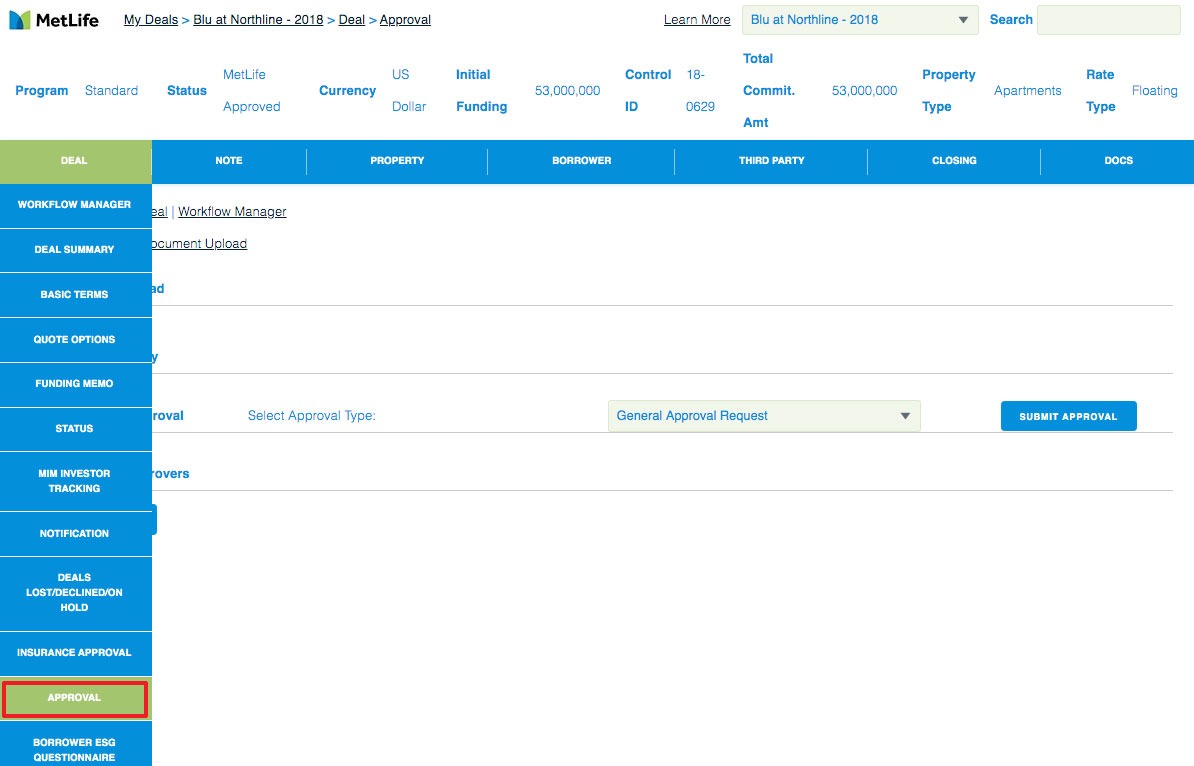Click the Deal breadcrumb link
This screenshot has height=766, width=1194.
(352, 20)
